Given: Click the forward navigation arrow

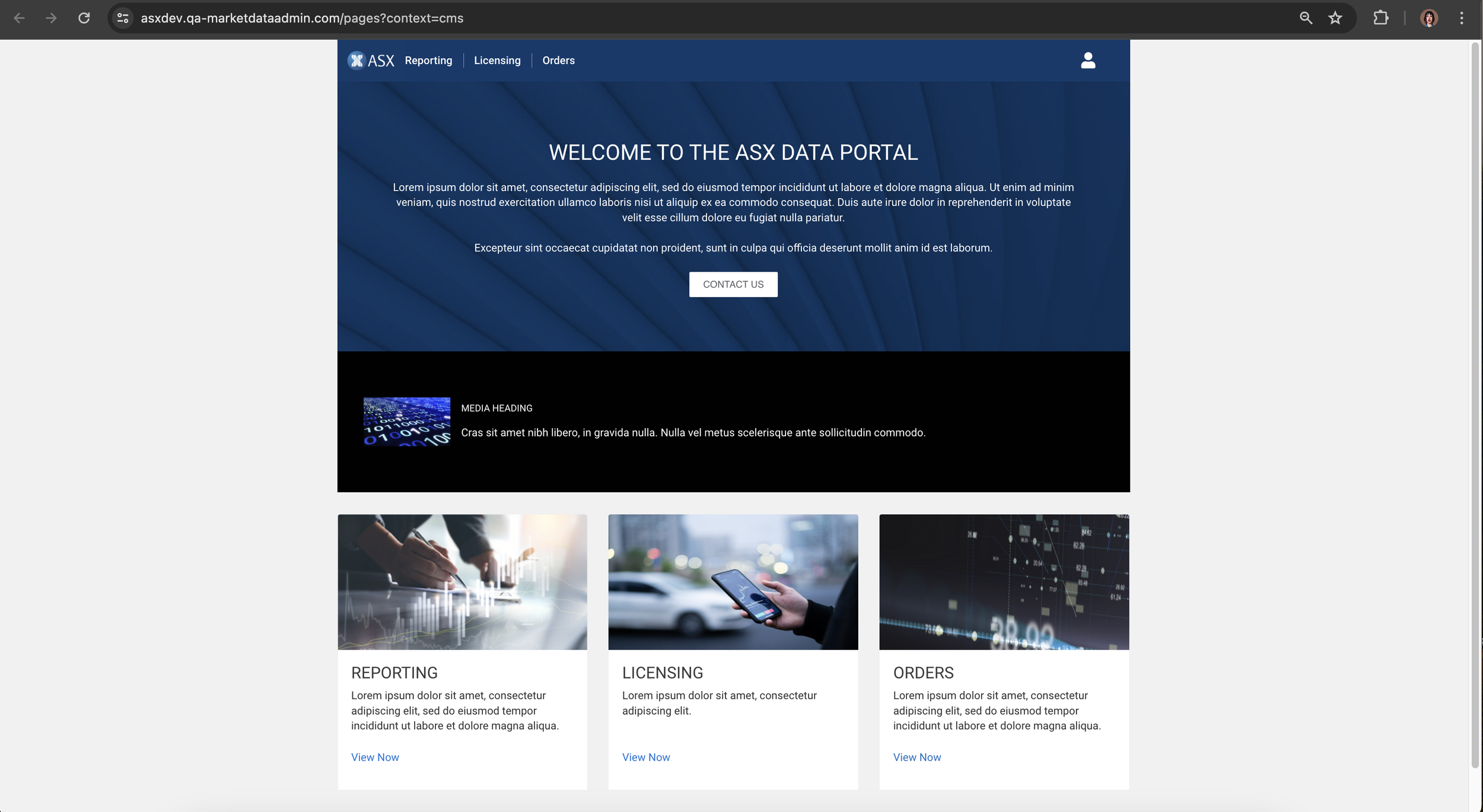Looking at the screenshot, I should [52, 18].
